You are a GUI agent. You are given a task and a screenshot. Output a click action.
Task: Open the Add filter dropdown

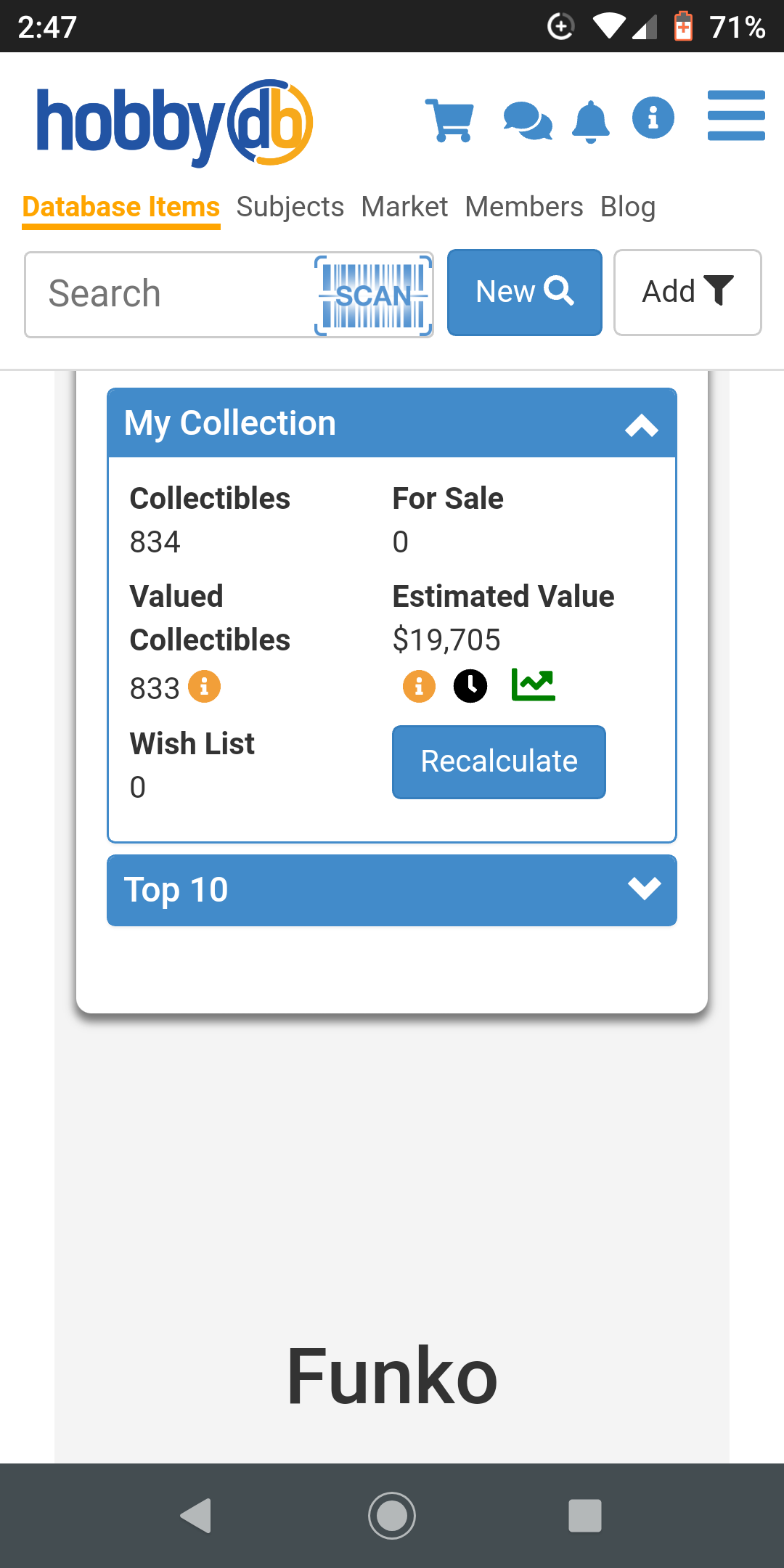click(x=687, y=293)
